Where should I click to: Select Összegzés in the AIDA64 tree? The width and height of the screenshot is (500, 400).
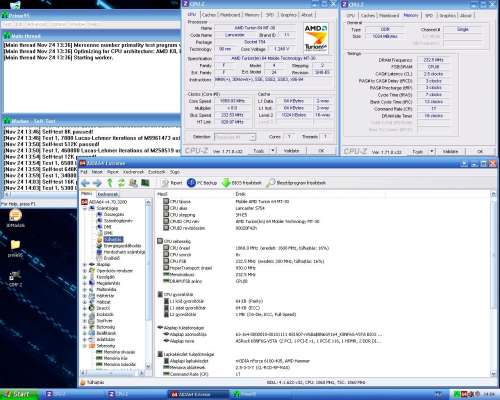pos(111,214)
